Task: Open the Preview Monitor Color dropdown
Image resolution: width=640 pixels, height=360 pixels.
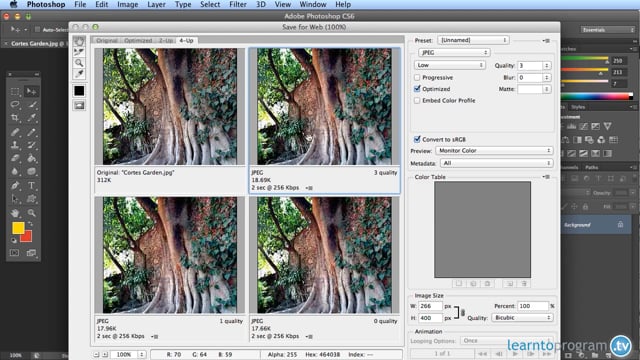Action: pos(494,151)
